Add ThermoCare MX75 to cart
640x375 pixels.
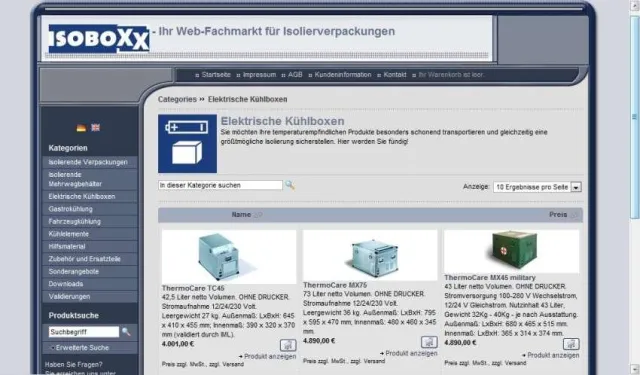pyautogui.click(x=429, y=342)
